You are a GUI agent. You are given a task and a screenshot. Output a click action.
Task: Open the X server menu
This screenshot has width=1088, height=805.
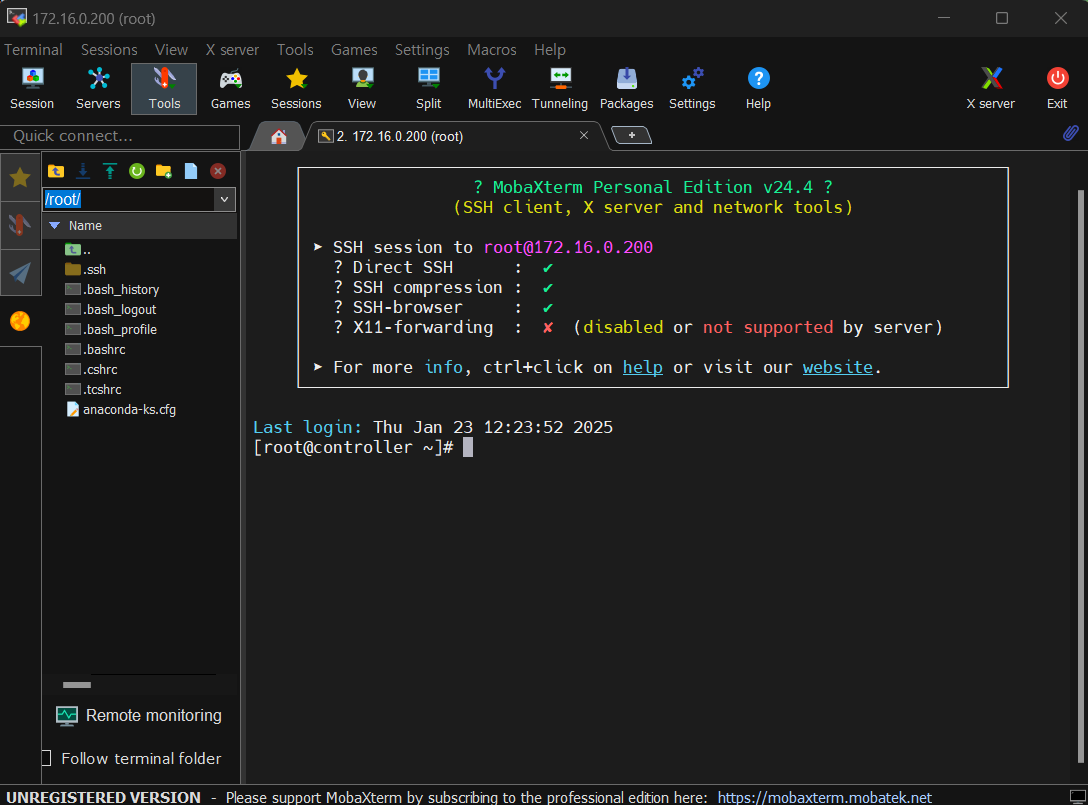232,50
